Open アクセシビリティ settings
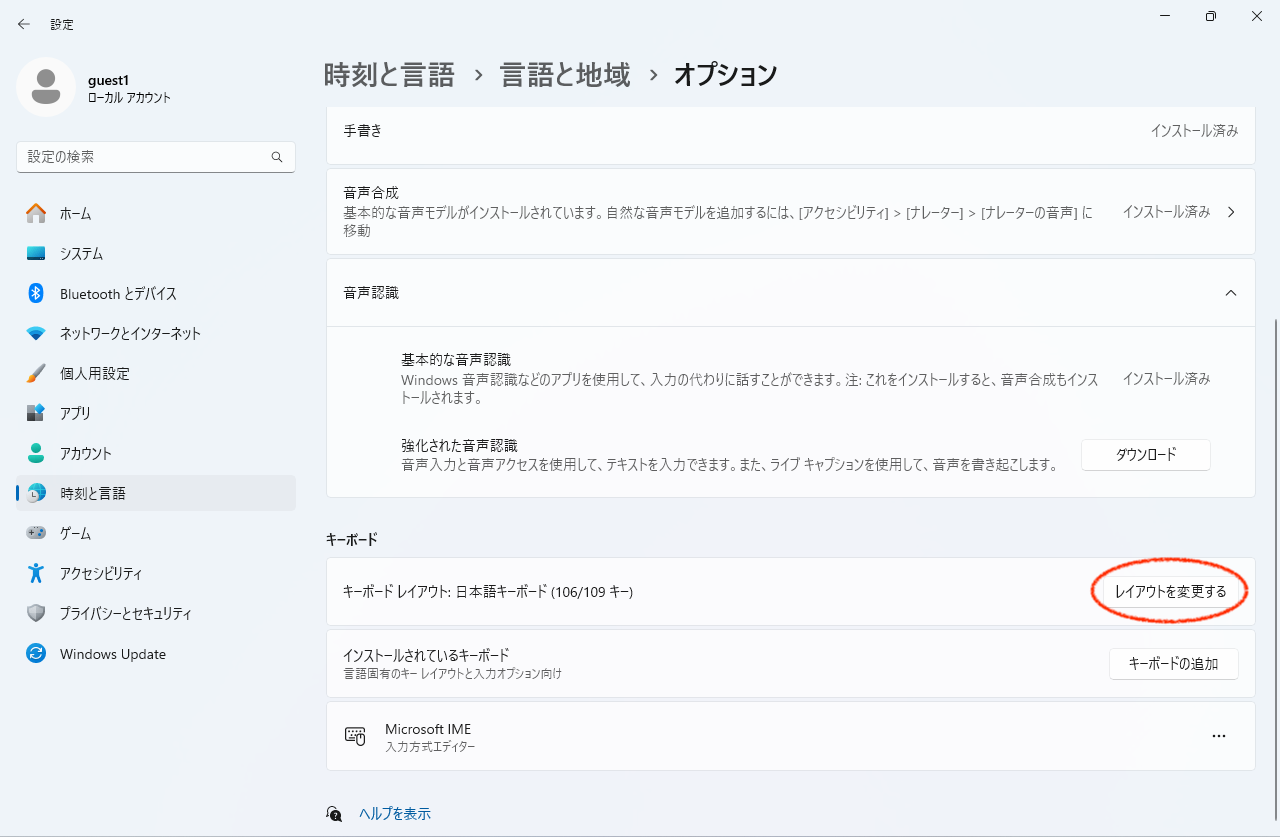The width and height of the screenshot is (1280, 837). click(x=156, y=573)
